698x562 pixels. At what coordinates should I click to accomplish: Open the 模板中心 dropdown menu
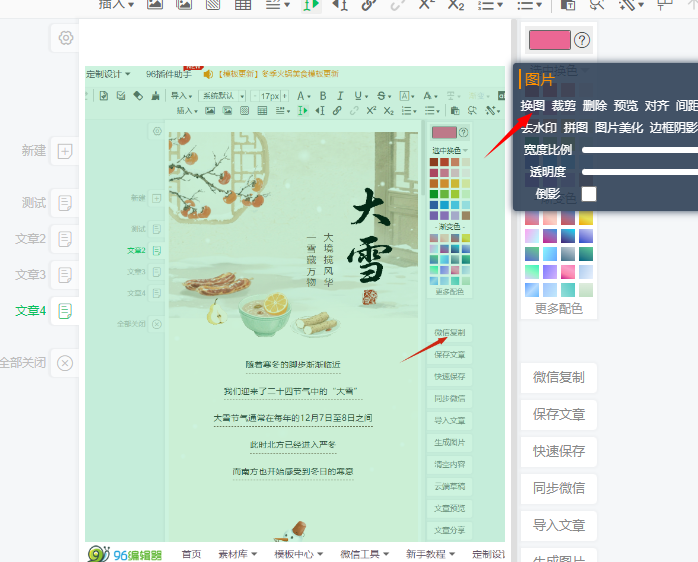299,554
